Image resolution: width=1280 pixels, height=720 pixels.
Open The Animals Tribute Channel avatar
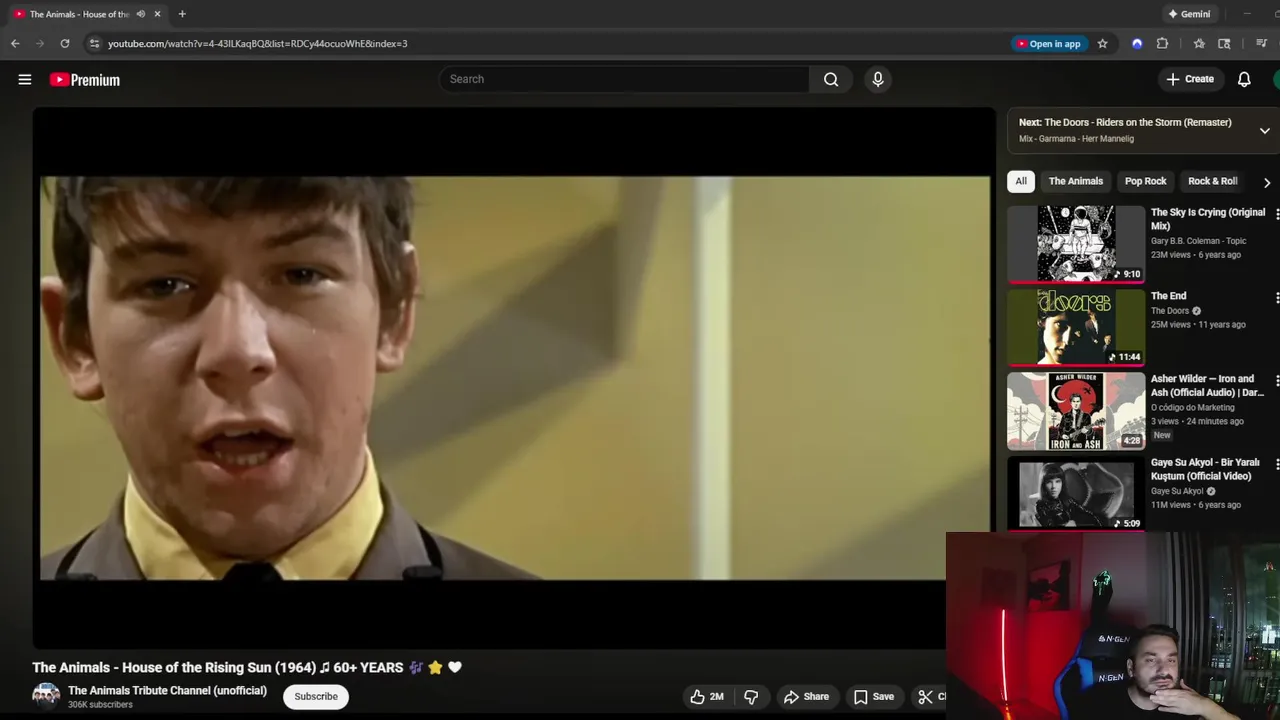46,696
